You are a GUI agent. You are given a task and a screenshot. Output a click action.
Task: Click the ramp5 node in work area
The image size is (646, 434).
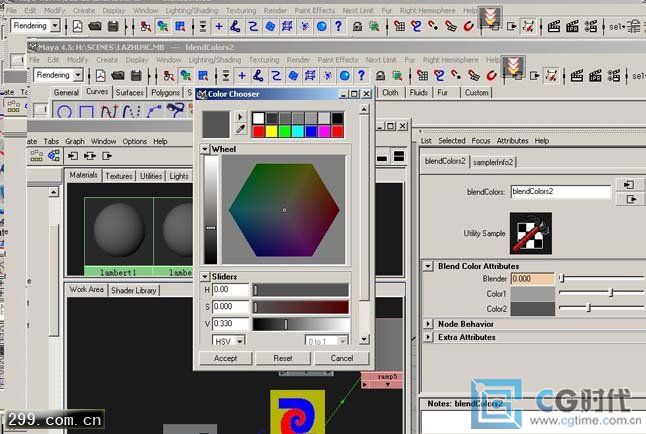pos(382,380)
